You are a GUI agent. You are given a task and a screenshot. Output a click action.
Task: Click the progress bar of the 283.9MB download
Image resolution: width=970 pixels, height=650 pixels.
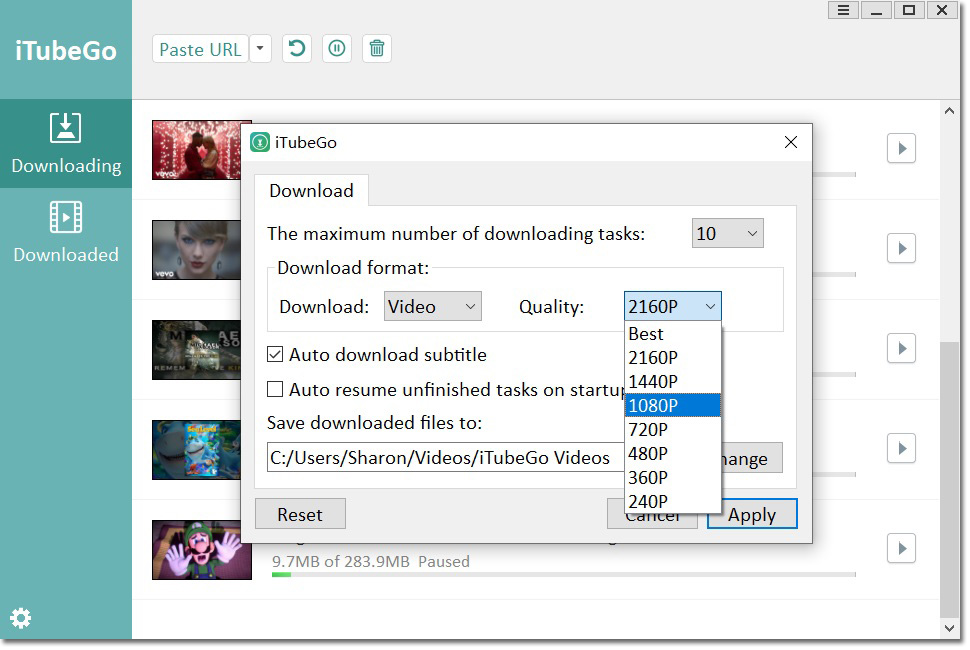(564, 575)
